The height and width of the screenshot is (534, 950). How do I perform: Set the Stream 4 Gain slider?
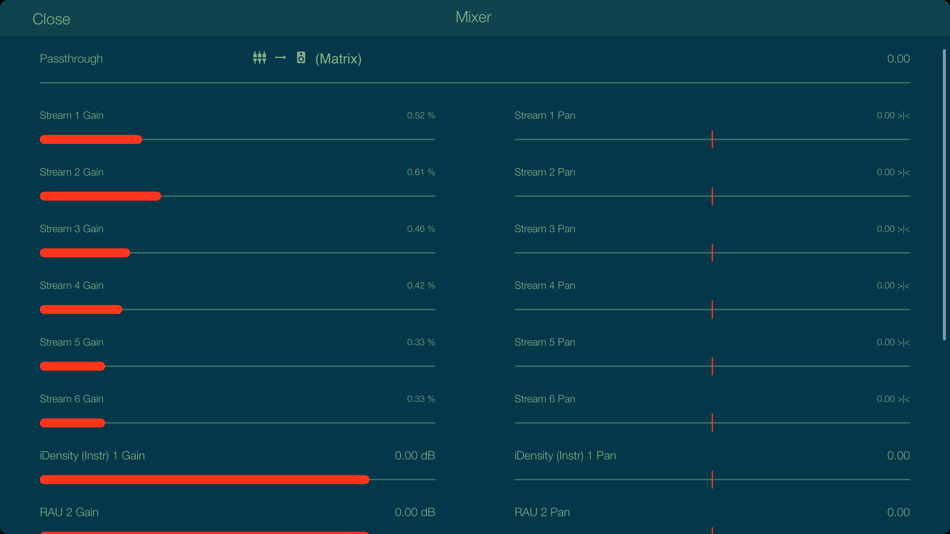coord(238,309)
